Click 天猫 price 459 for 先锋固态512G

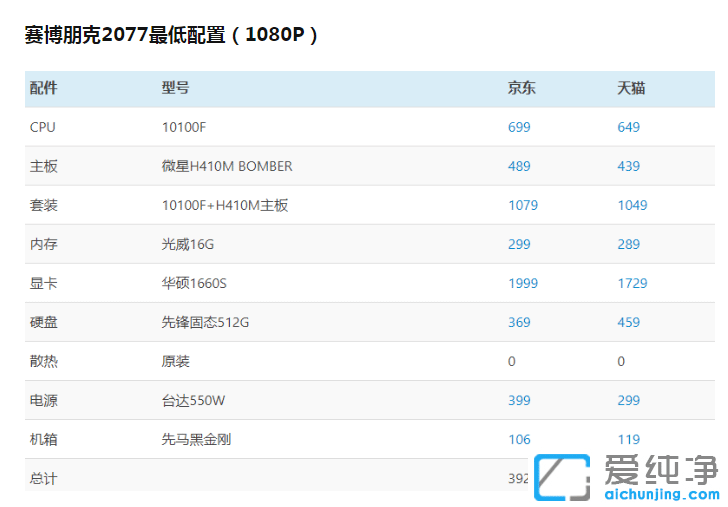click(628, 322)
